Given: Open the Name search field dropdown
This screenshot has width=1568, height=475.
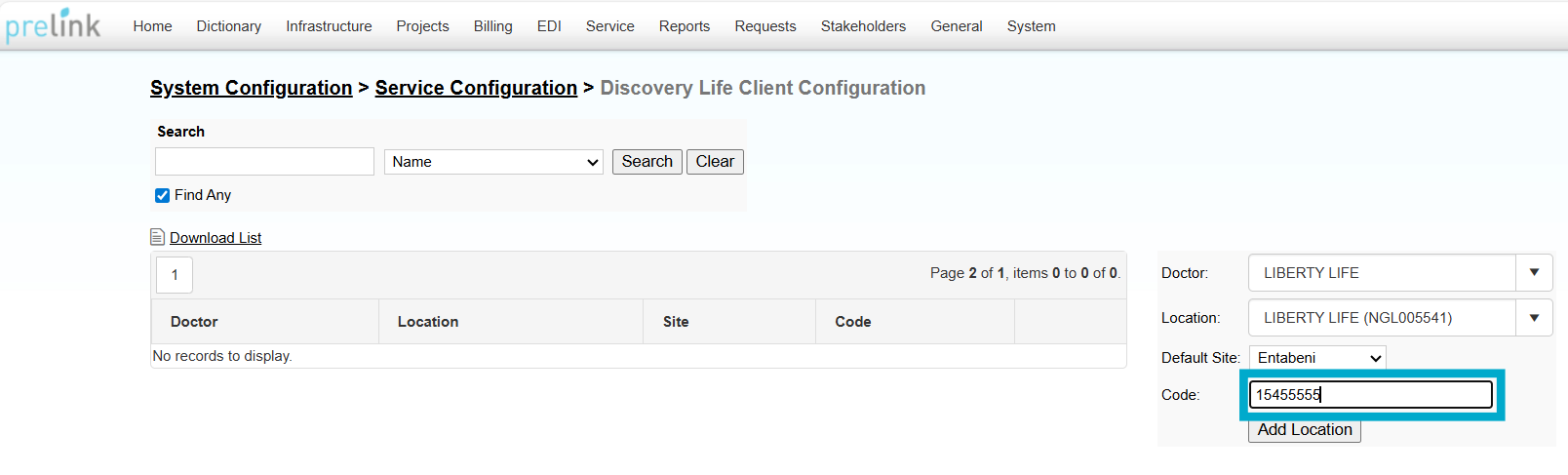Looking at the screenshot, I should pos(494,162).
